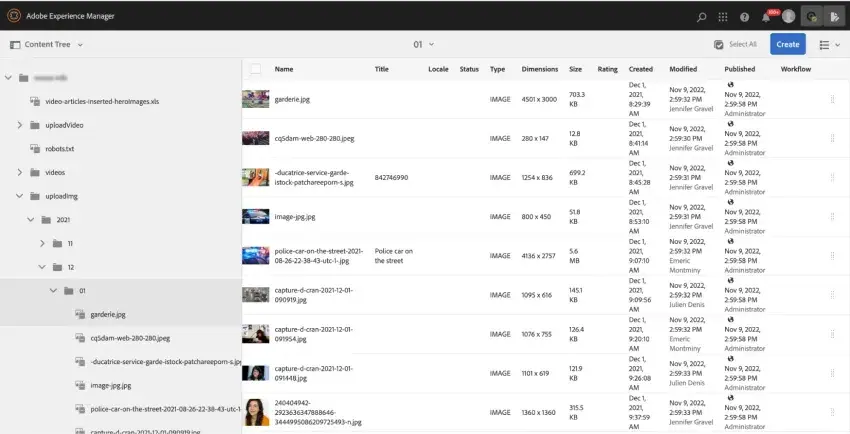This screenshot has width=850, height=434.
Task: Open the 01 breadcrumb dropdown
Action: point(423,44)
